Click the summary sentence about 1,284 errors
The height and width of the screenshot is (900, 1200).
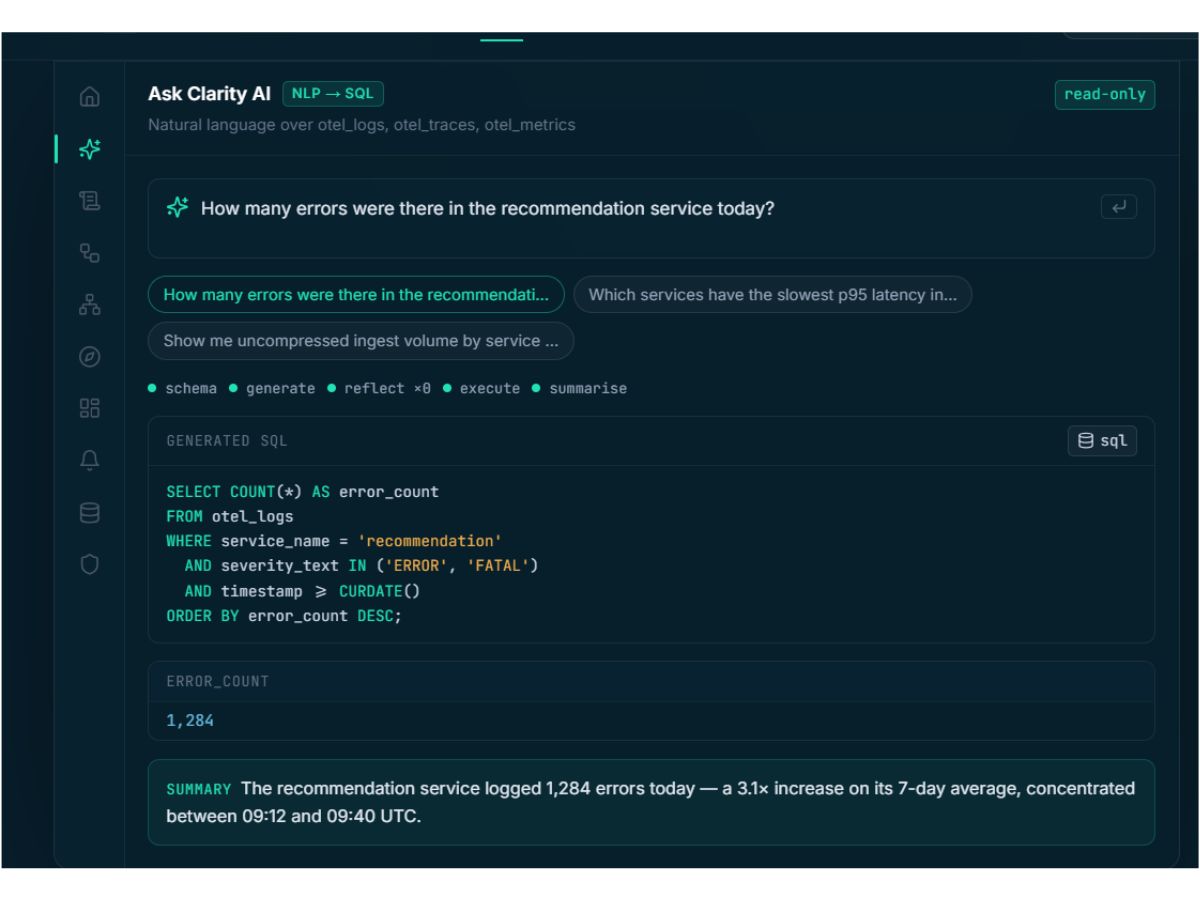[x=650, y=802]
